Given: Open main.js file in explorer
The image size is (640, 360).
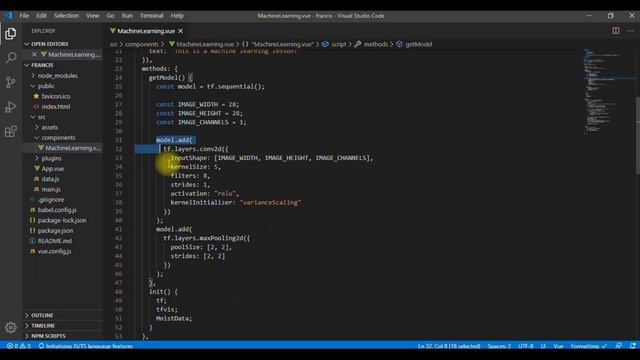Looking at the screenshot, I should tap(51, 189).
